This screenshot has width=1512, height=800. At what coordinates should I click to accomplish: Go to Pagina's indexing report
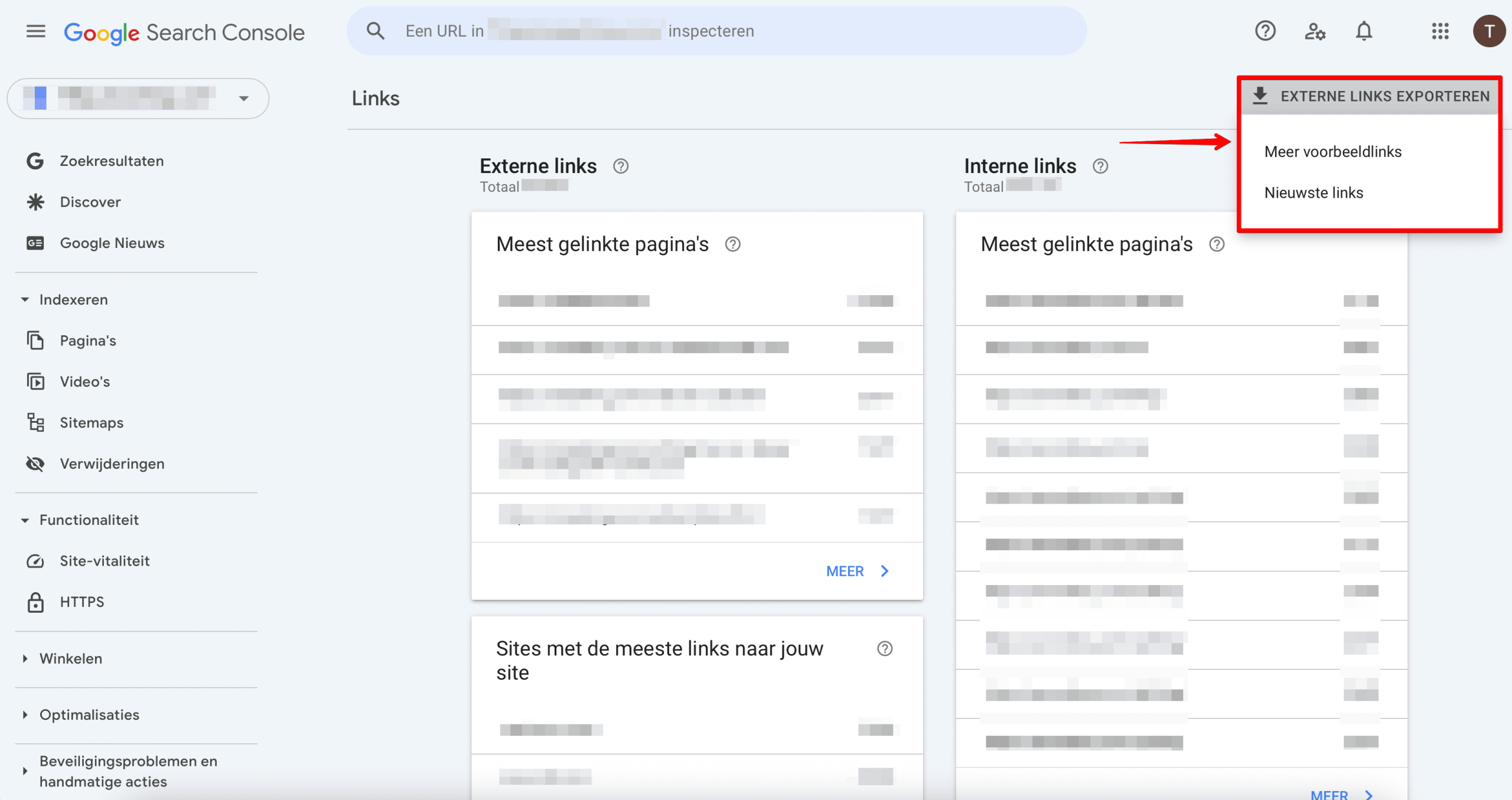[88, 341]
